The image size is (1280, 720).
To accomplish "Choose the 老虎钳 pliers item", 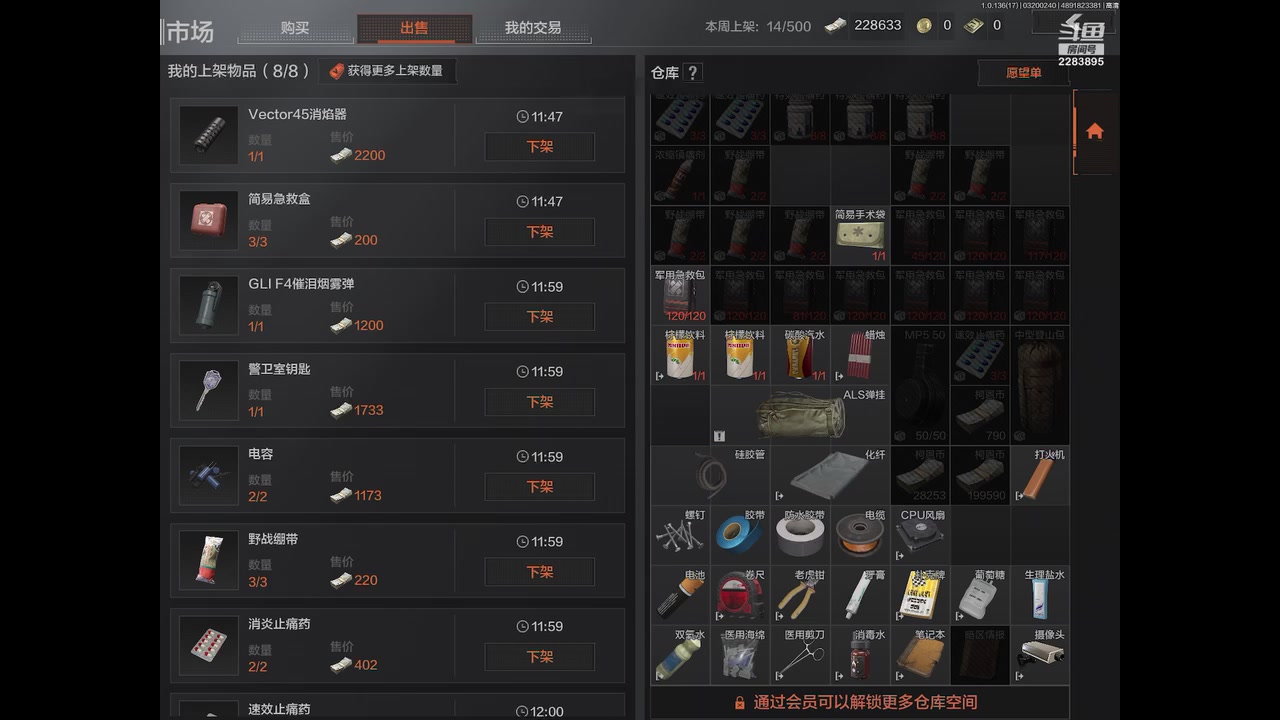I will [x=800, y=595].
